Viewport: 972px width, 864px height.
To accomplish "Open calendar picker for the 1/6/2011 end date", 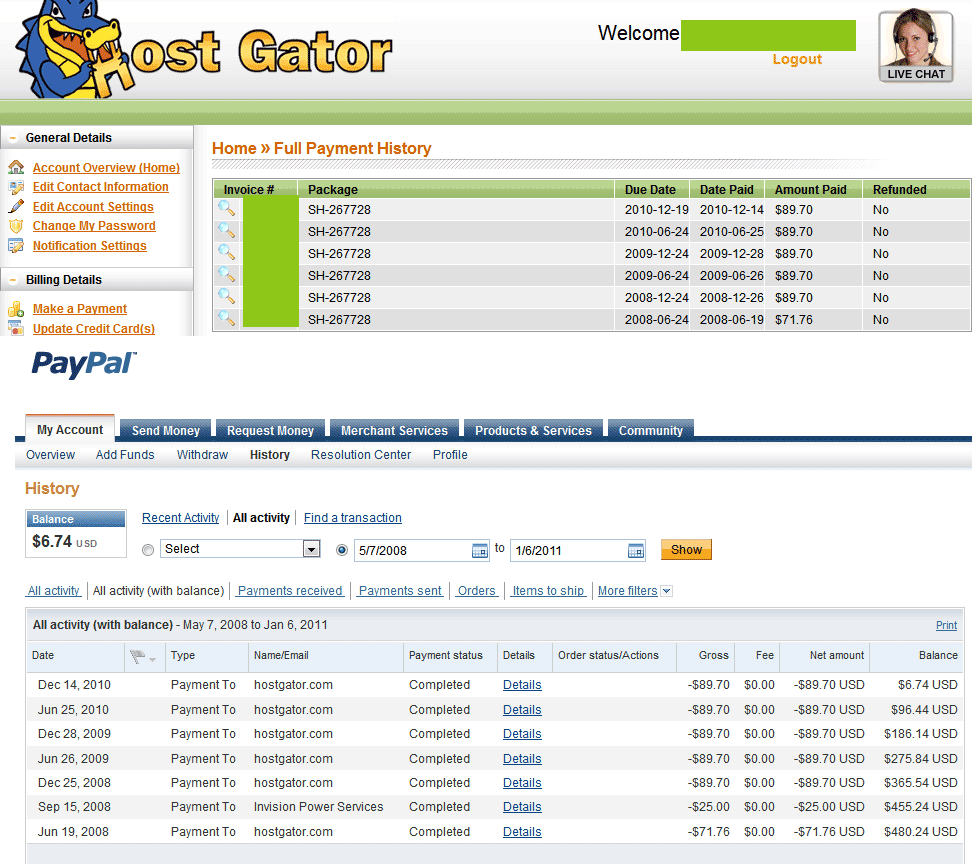I will pyautogui.click(x=635, y=550).
